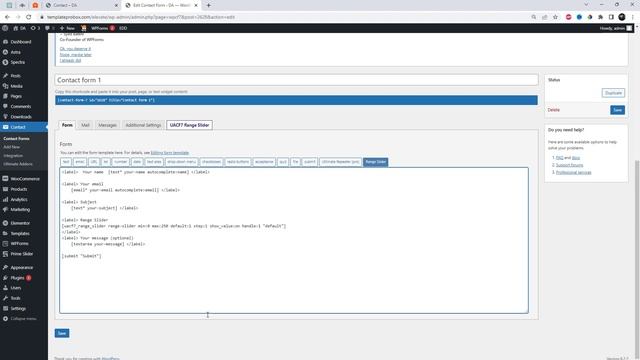The image size is (640, 360).
Task: Insert an email form-tag
Action: [x=80, y=162]
